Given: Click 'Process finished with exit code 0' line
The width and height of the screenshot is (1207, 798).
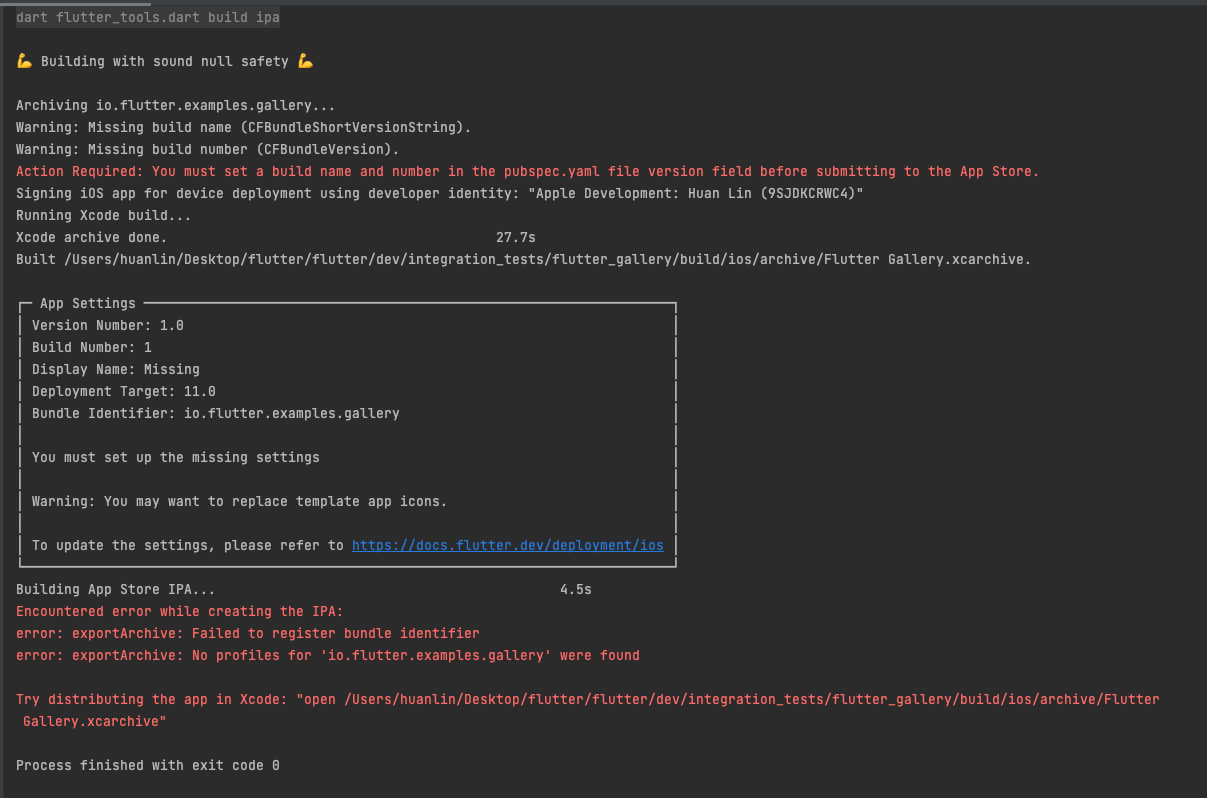Looking at the screenshot, I should tap(148, 765).
